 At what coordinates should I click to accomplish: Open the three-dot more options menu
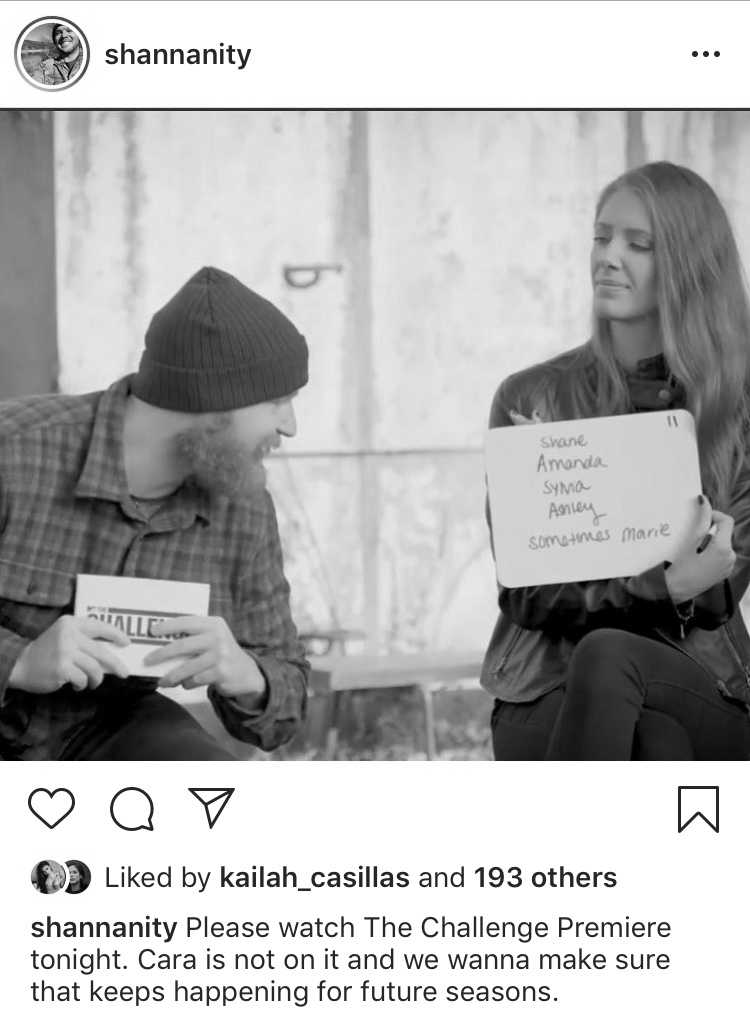click(x=706, y=55)
